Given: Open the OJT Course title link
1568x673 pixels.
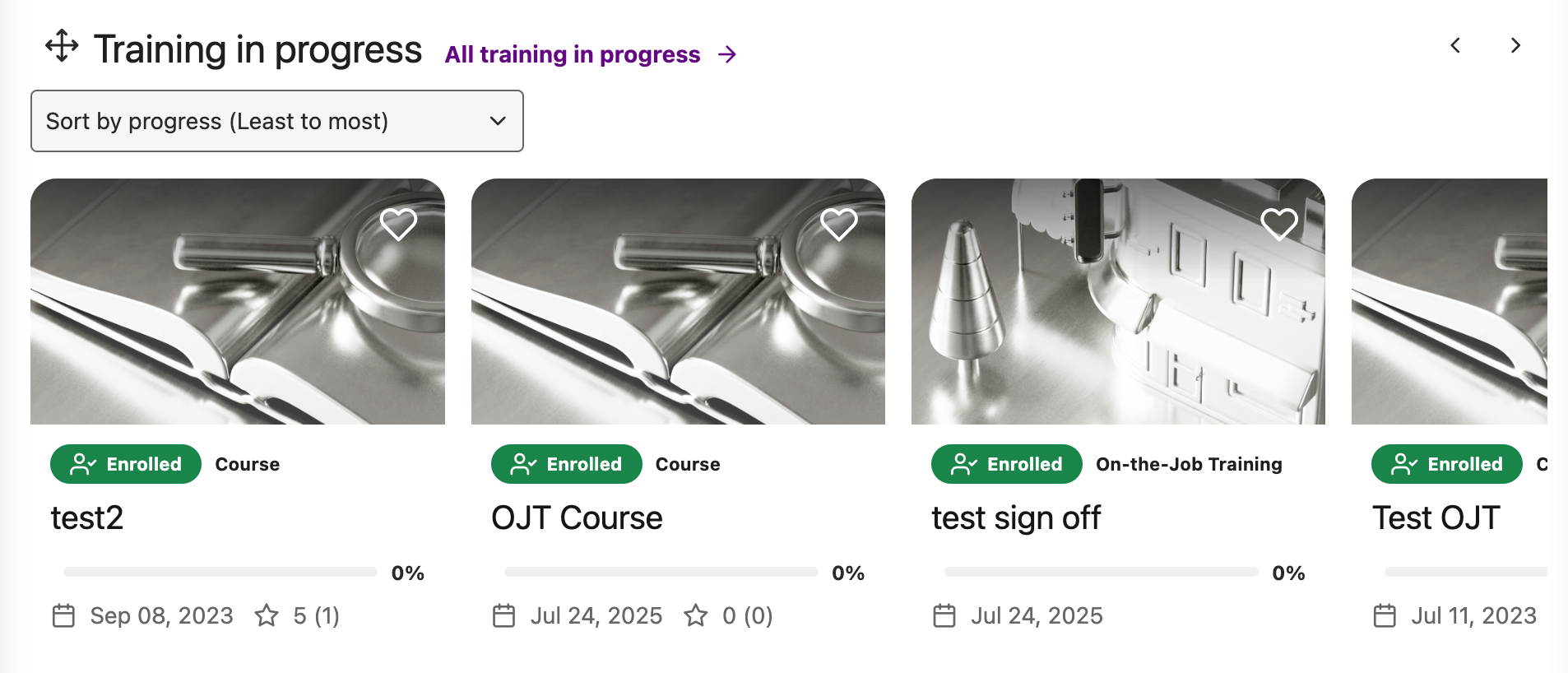Looking at the screenshot, I should (577, 518).
